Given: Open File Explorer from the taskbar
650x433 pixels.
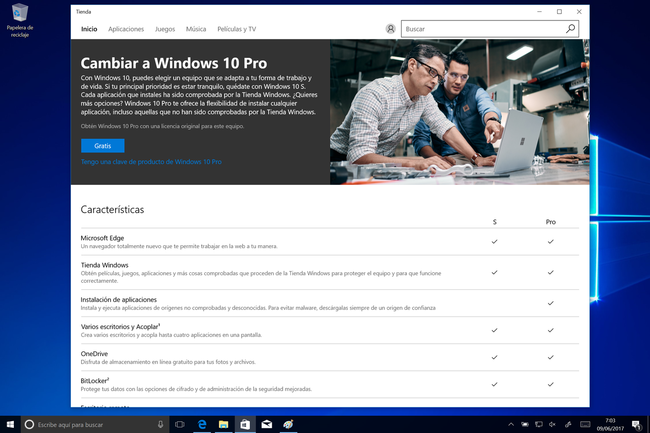Looking at the screenshot, I should 223,424.
